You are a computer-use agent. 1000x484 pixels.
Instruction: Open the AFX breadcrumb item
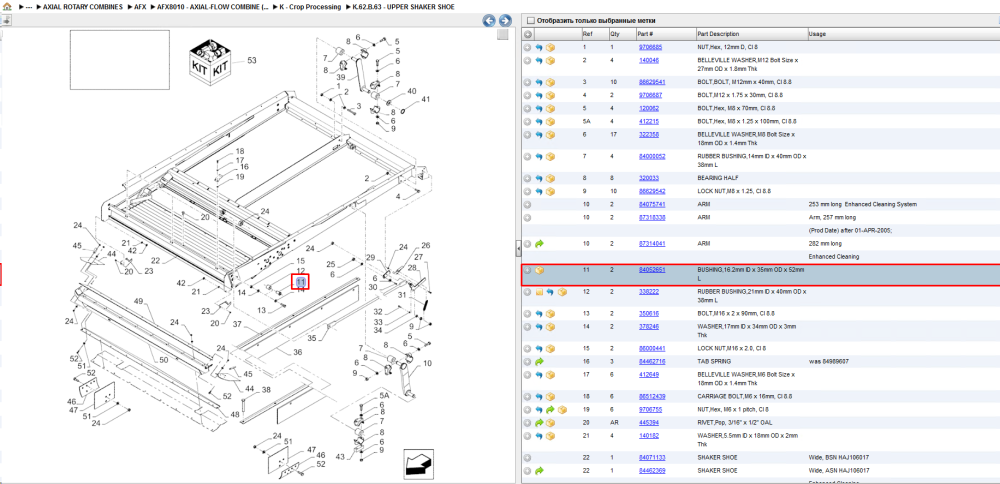140,7
